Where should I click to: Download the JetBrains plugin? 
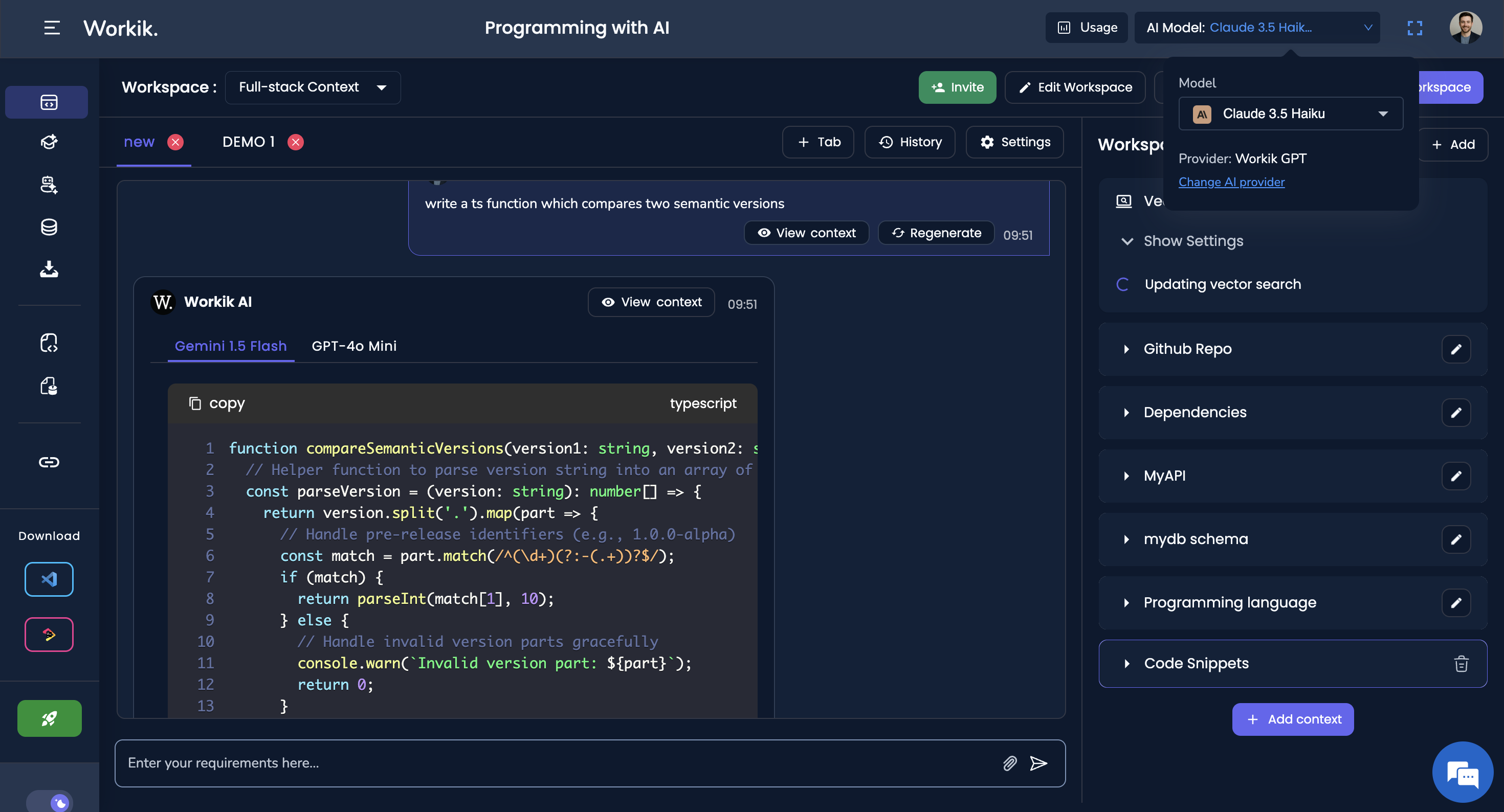pyautogui.click(x=49, y=634)
